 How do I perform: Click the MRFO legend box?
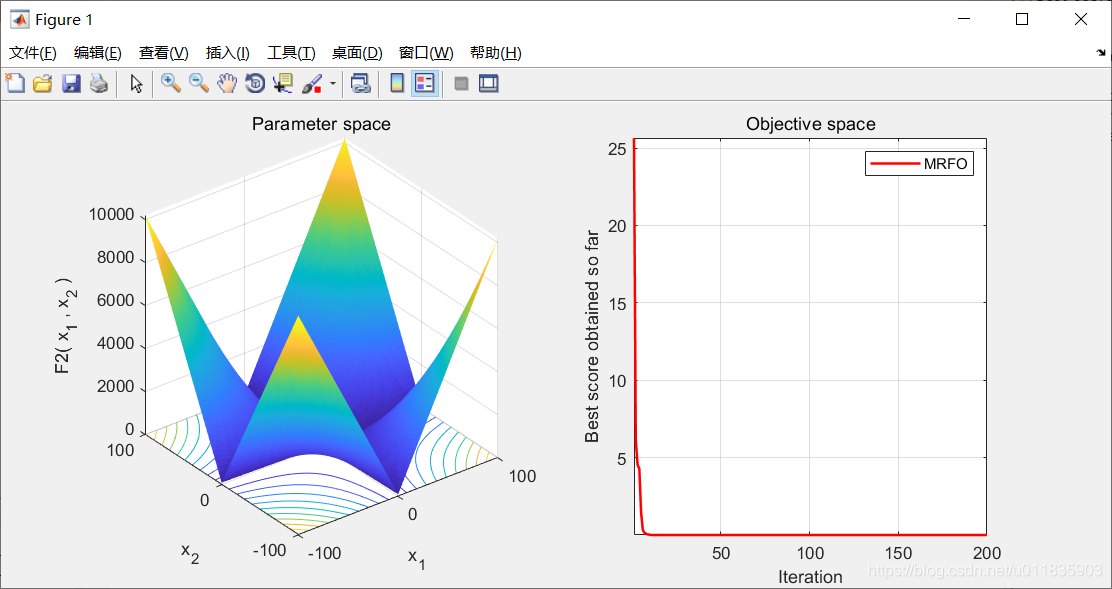[919, 164]
